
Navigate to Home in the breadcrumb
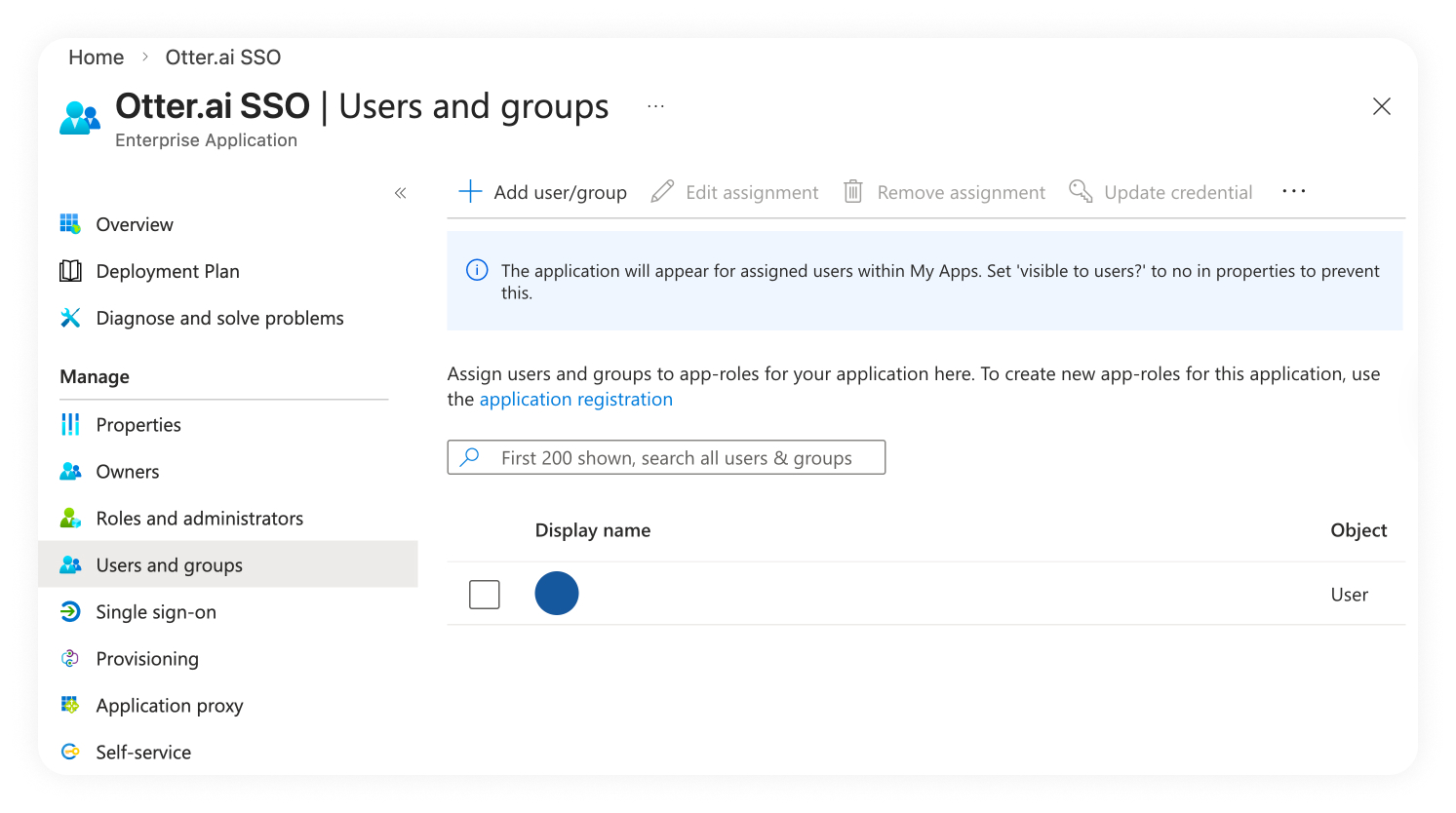pos(96,58)
